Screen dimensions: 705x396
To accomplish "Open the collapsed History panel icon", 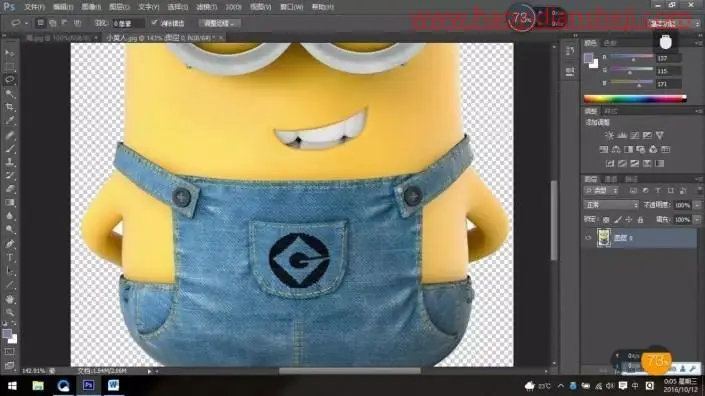I will pos(570,51).
